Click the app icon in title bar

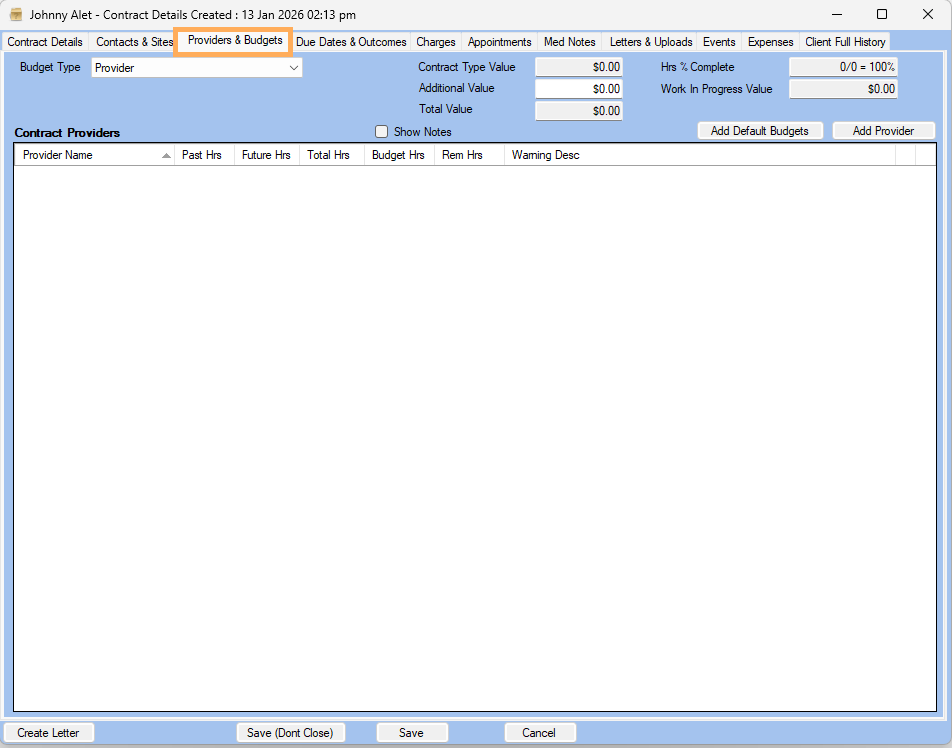[x=16, y=15]
